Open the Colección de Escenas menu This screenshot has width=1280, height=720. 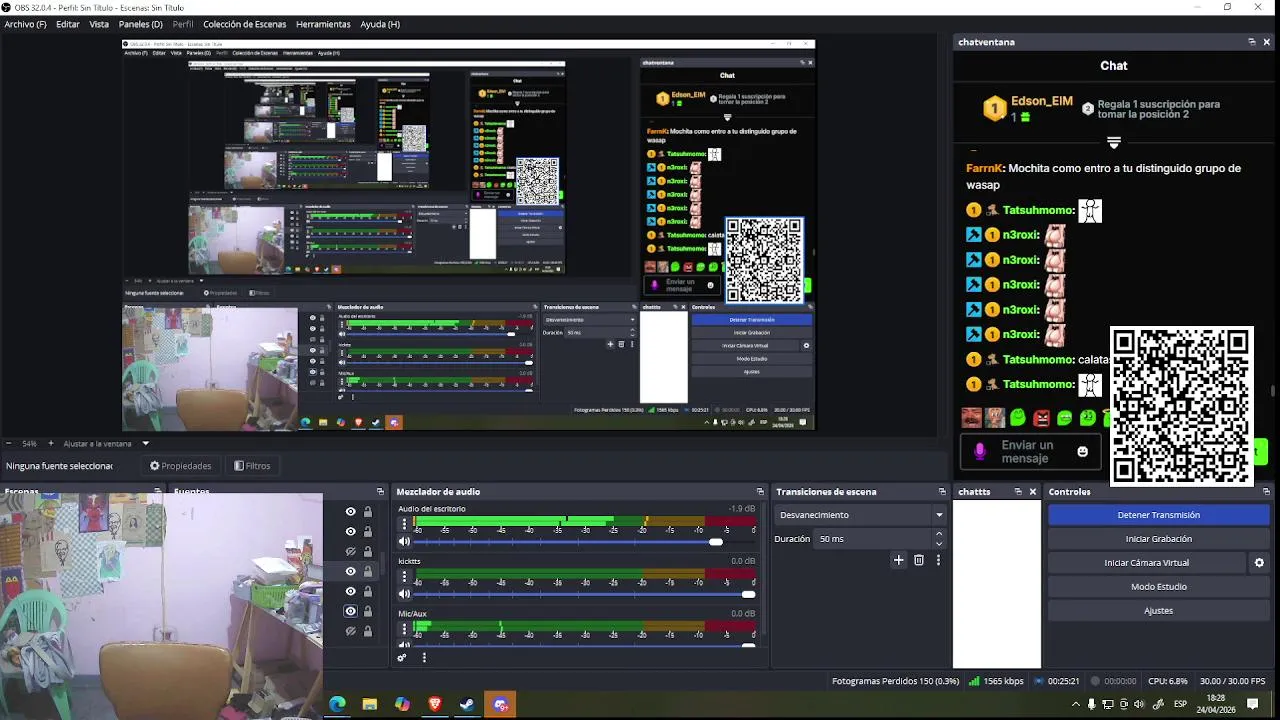[x=244, y=24]
